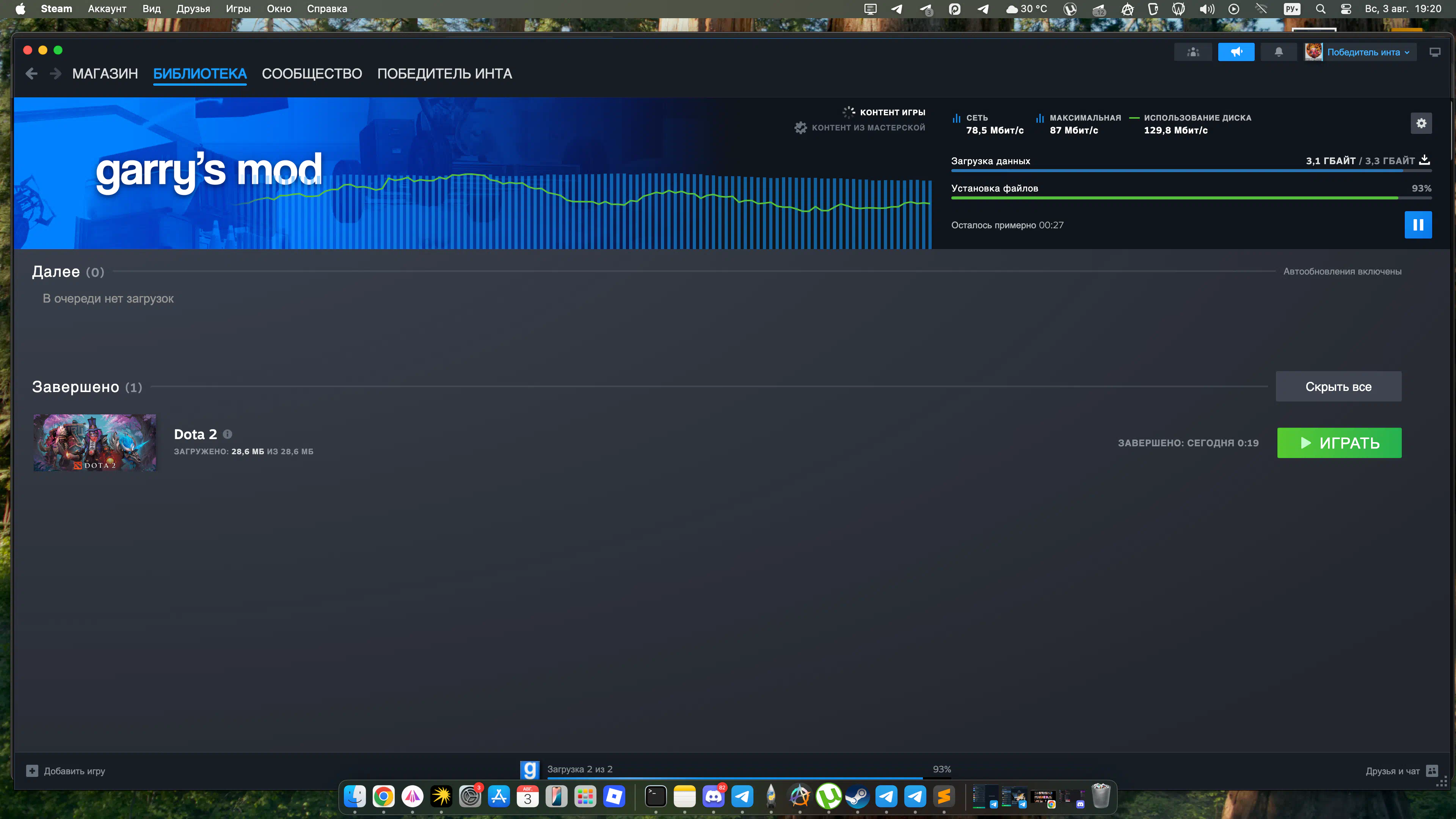Open the notifications bell
The width and height of the screenshot is (1456, 819).
(x=1279, y=52)
